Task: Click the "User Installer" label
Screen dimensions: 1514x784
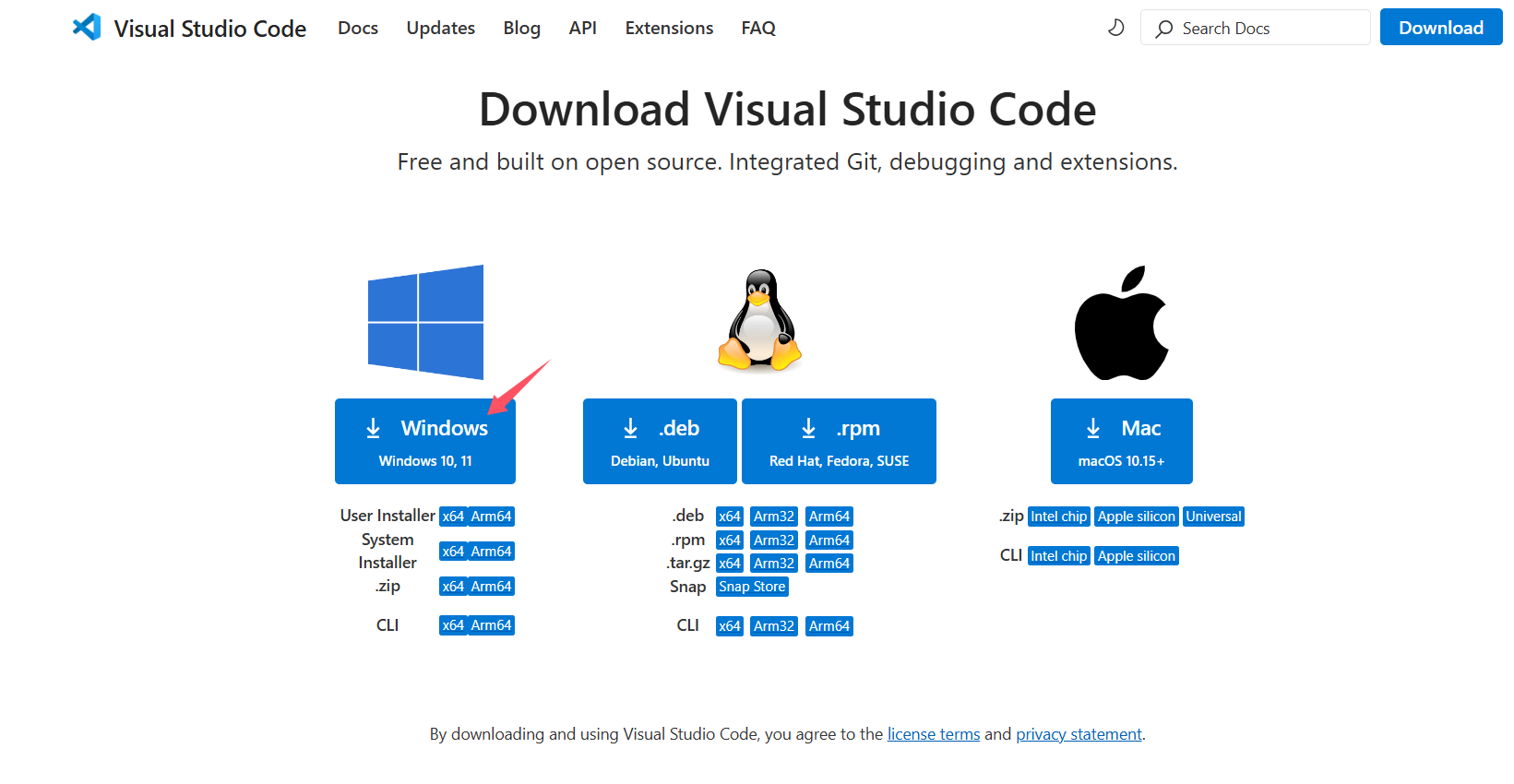Action: click(x=387, y=516)
